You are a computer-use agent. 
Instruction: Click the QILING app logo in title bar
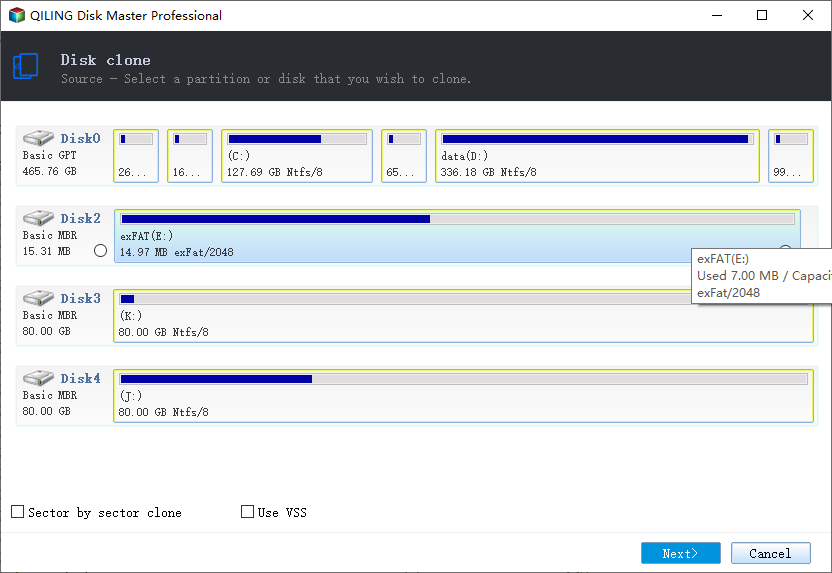(x=17, y=15)
